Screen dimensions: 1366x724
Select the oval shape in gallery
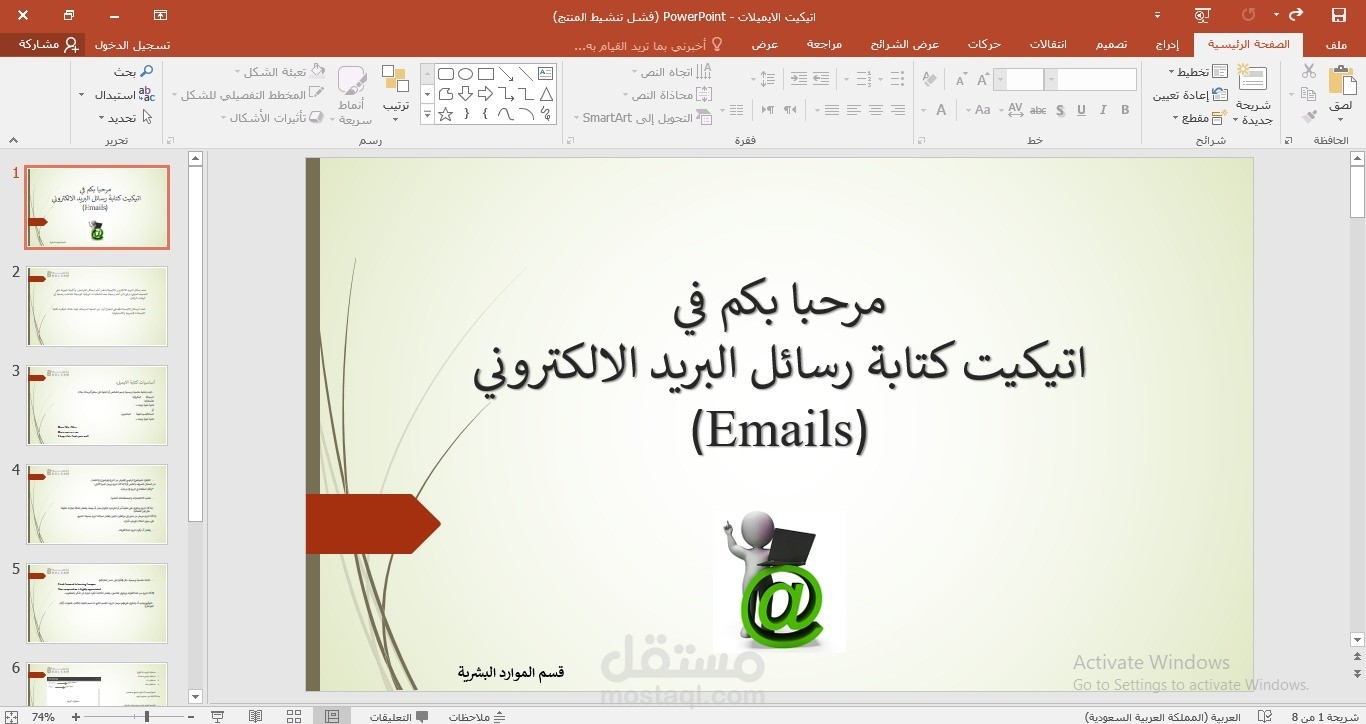[466, 74]
